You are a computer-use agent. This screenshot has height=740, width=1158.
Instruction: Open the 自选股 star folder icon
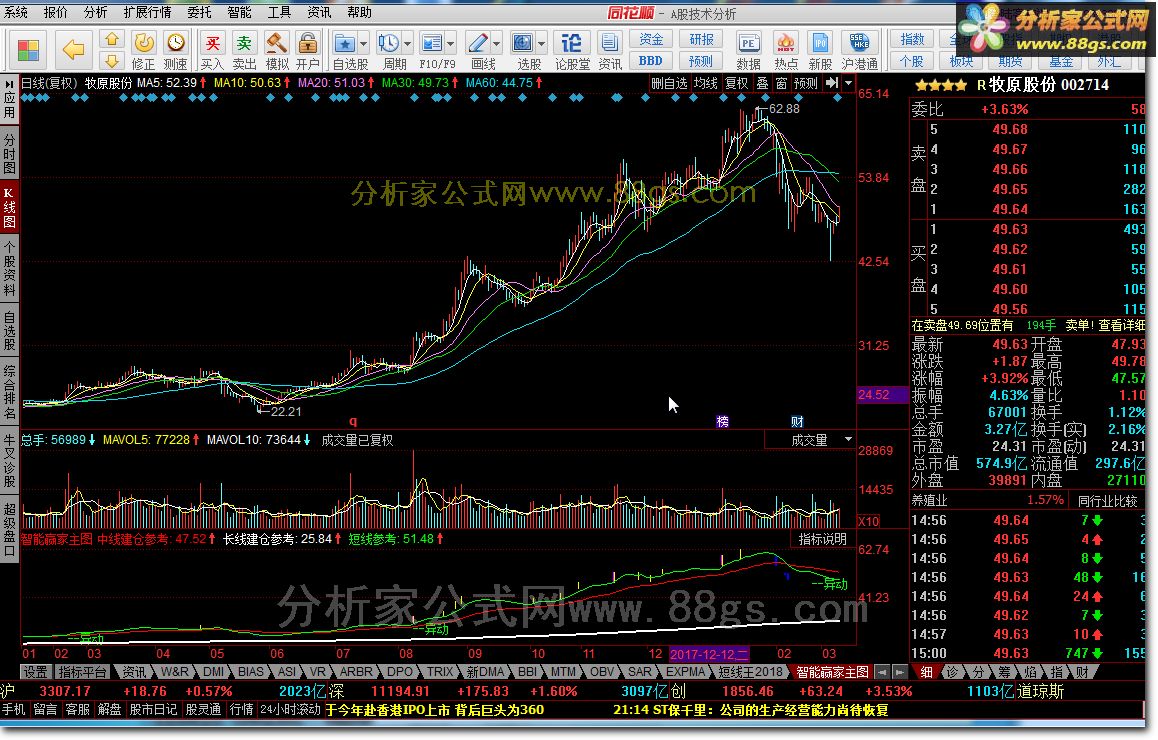343,43
